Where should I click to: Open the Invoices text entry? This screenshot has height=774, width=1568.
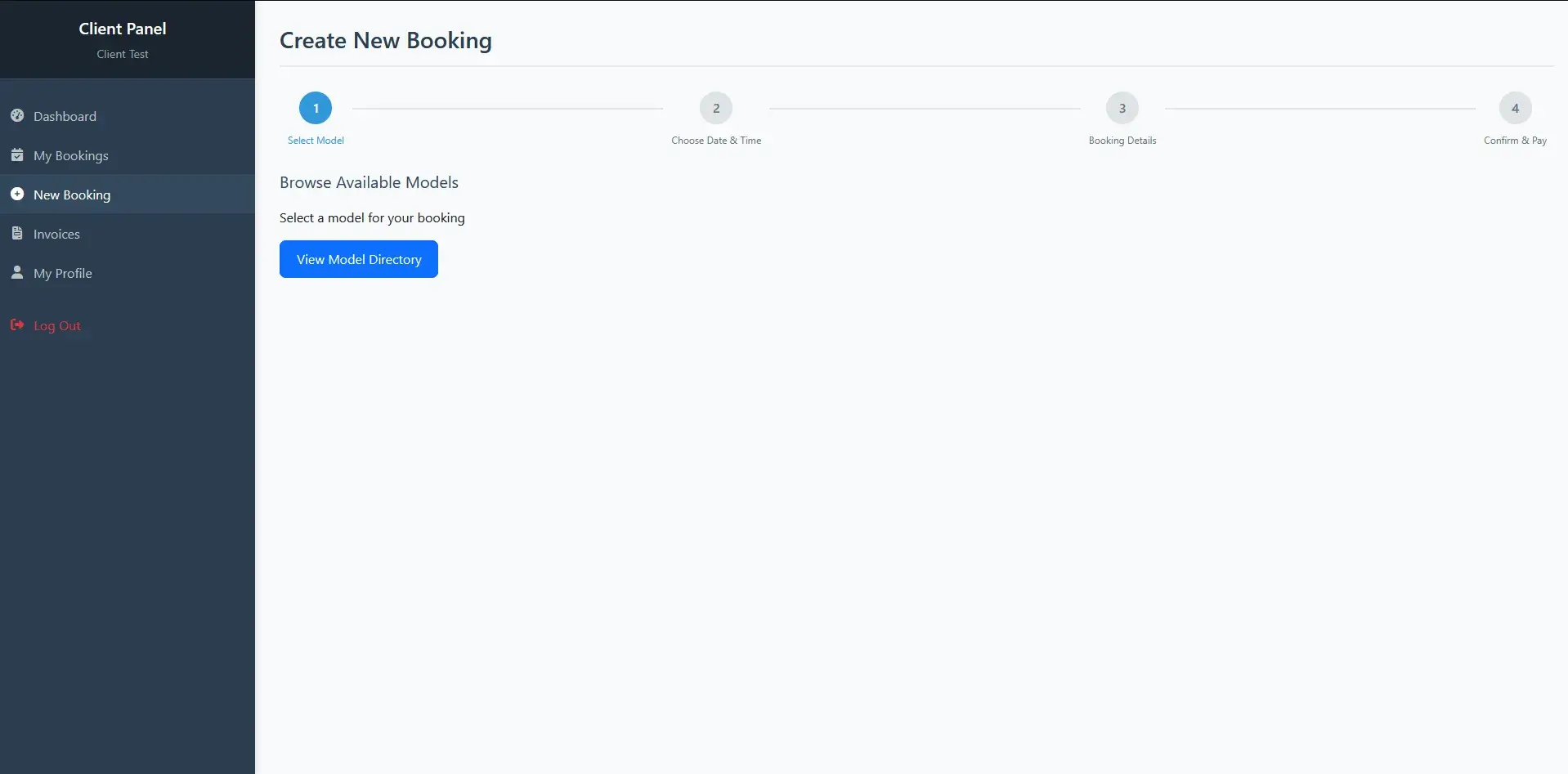click(x=56, y=235)
